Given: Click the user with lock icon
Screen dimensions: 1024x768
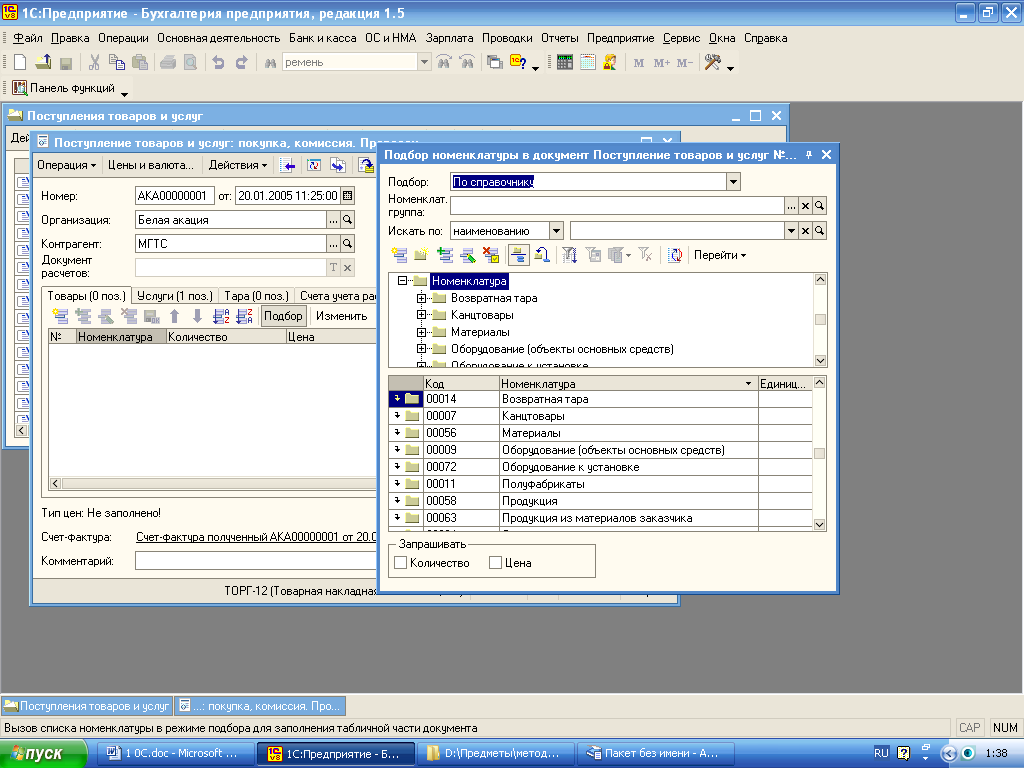Looking at the screenshot, I should [x=610, y=62].
